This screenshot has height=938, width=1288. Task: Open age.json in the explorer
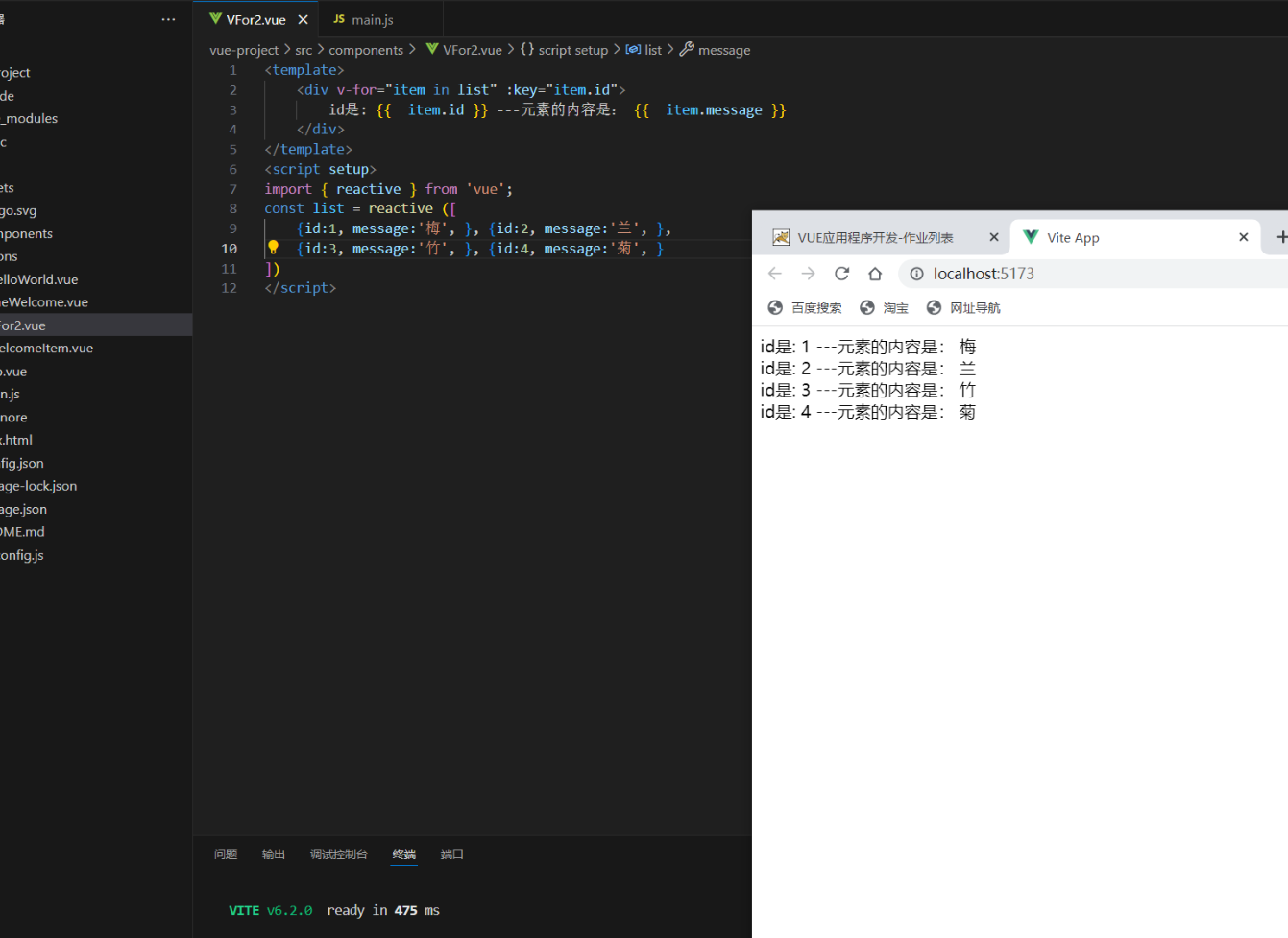[x=23, y=509]
